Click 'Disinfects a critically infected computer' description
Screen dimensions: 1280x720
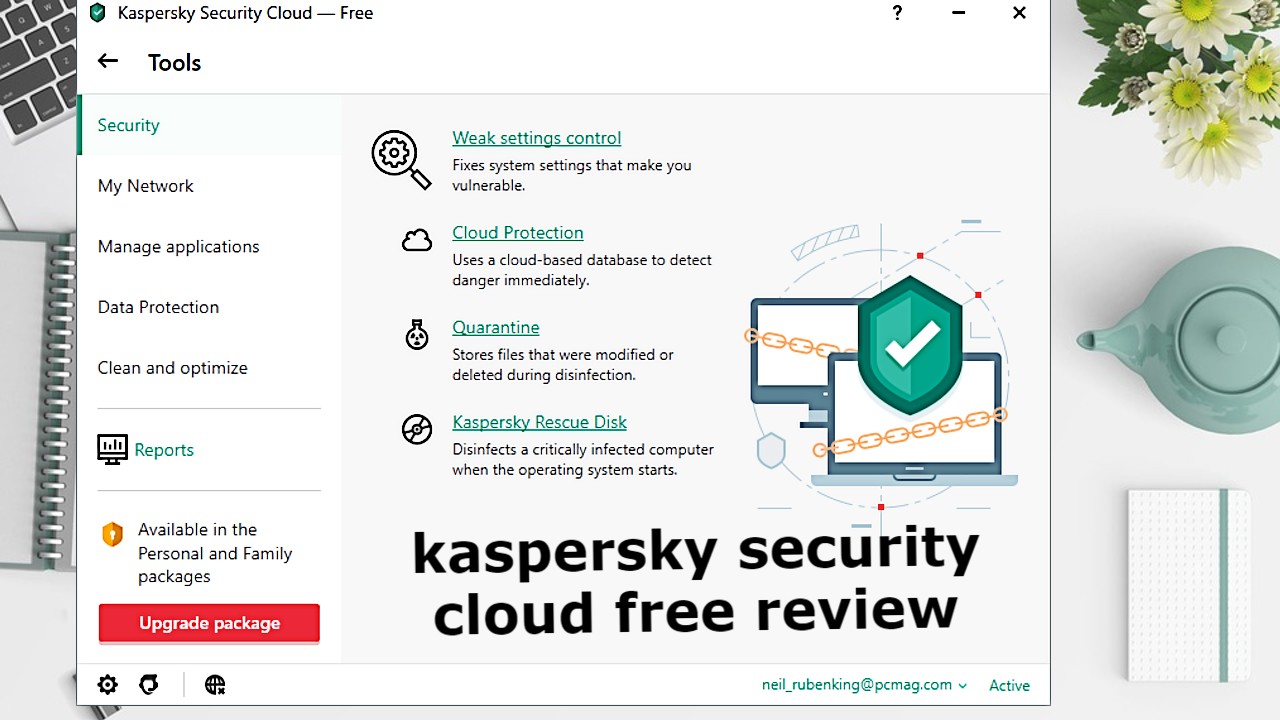583,460
